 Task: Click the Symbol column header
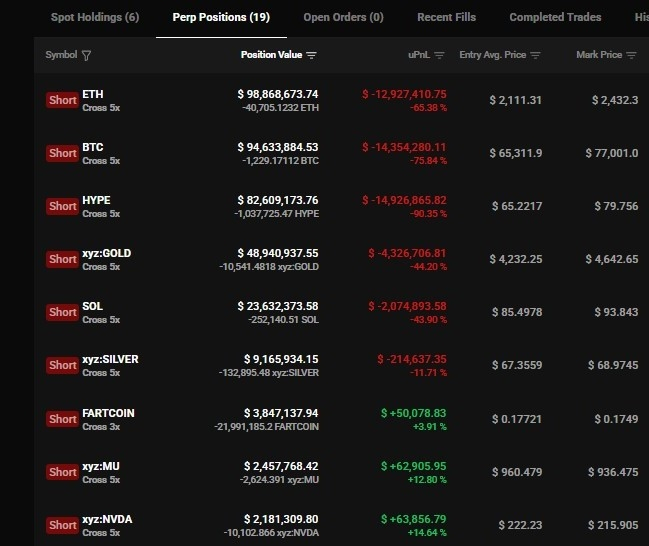[61, 55]
